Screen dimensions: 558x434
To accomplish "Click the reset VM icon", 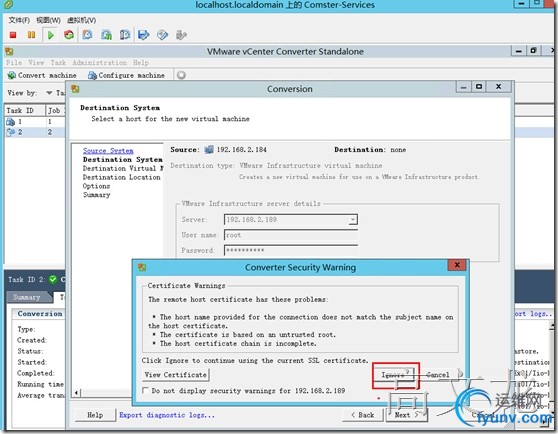I will (69, 35).
